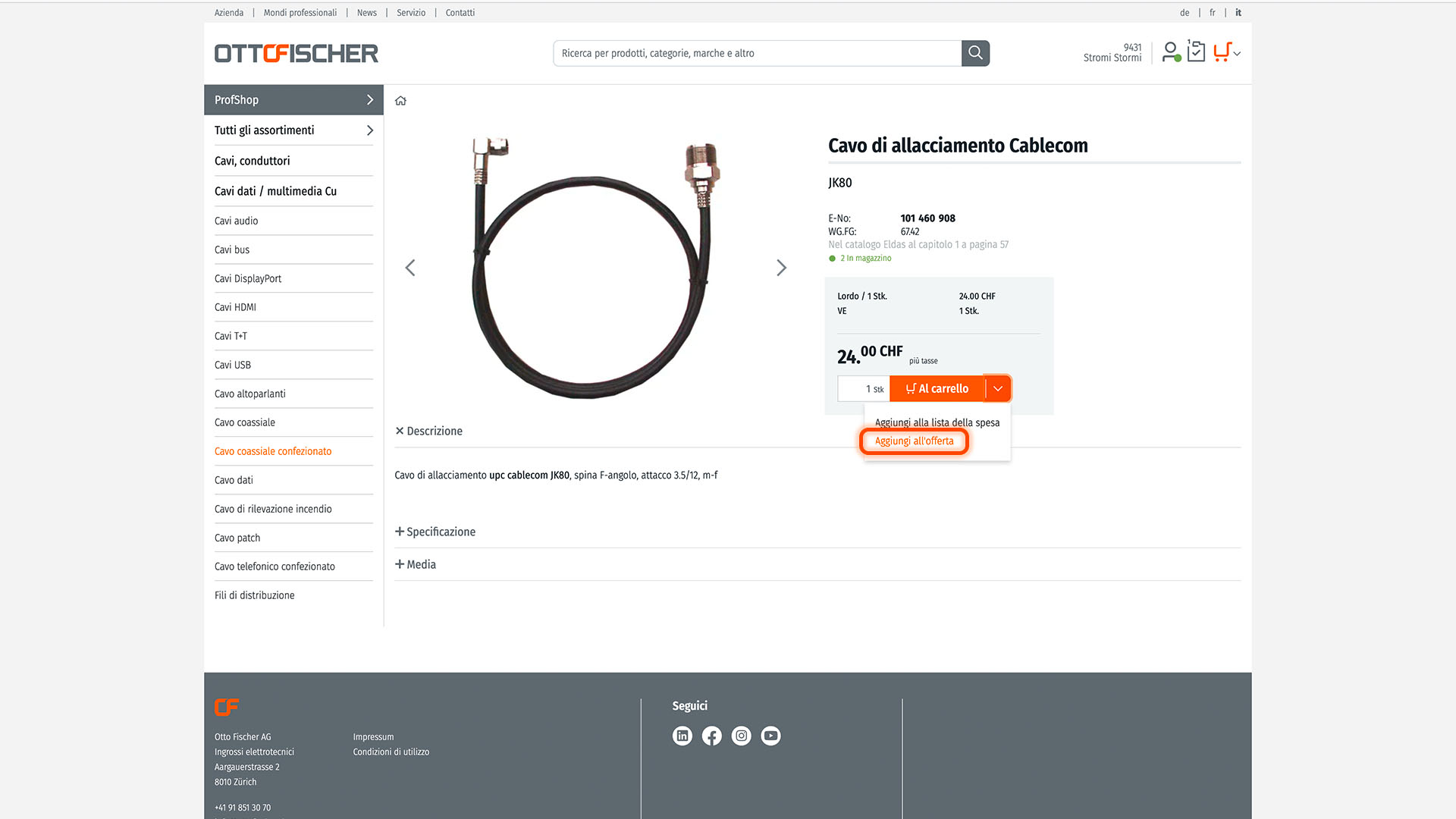The image size is (1456, 819).
Task: Open the LinkedIn social icon
Action: (x=682, y=736)
